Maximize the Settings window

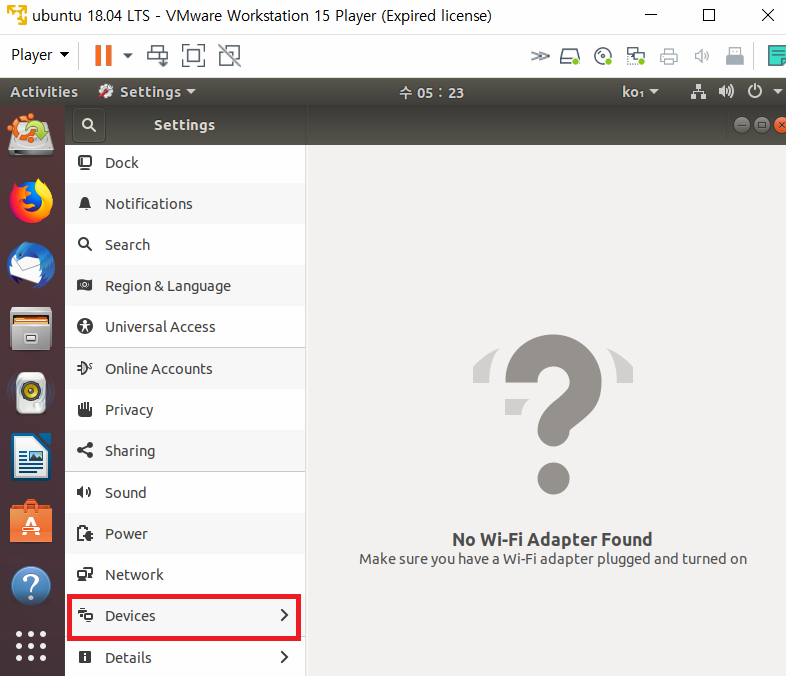pyautogui.click(x=762, y=124)
